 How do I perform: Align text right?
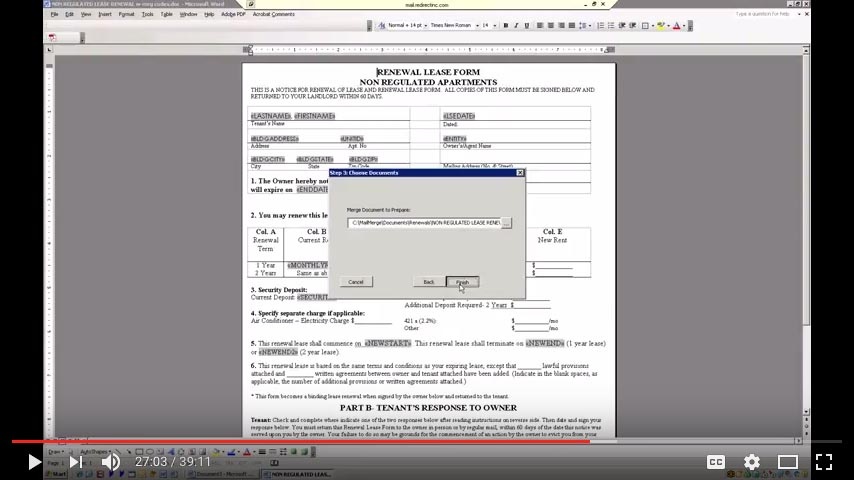(x=561, y=26)
